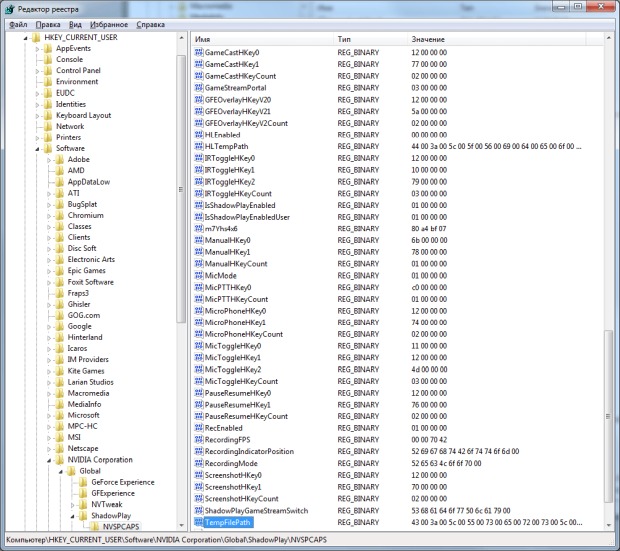Screen dimensions: 620x551
Task: Click the Electronic Arts folder icon
Action: (59, 259)
